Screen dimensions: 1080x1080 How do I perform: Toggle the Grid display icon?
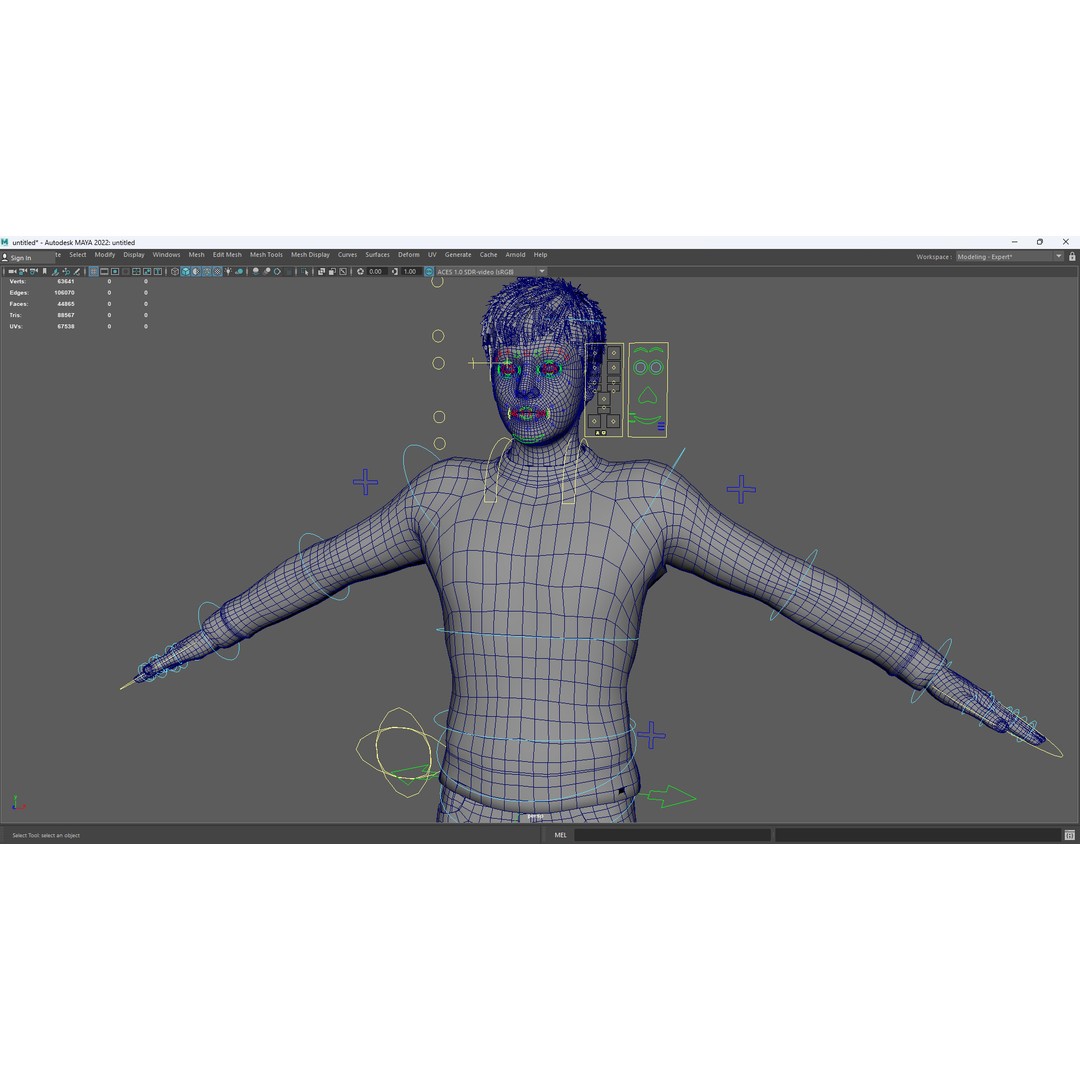tap(94, 271)
